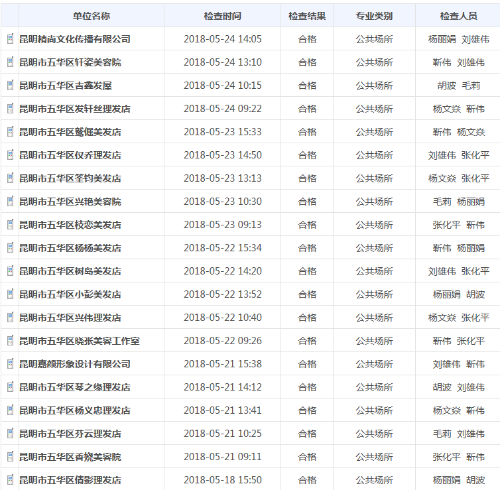Click the document icon for the 2018-05-18 15:50 row
500x490 pixels.
[10, 480]
